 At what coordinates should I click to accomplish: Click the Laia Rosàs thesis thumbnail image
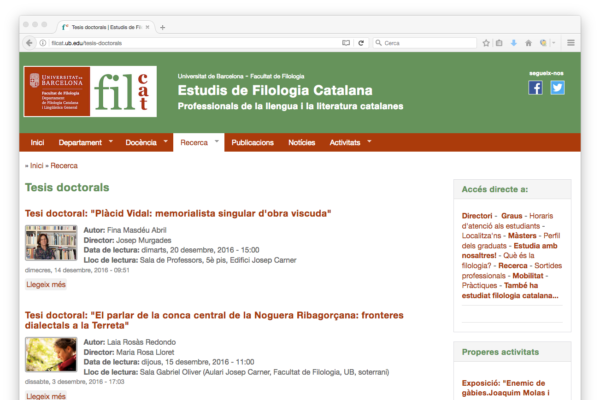click(51, 354)
